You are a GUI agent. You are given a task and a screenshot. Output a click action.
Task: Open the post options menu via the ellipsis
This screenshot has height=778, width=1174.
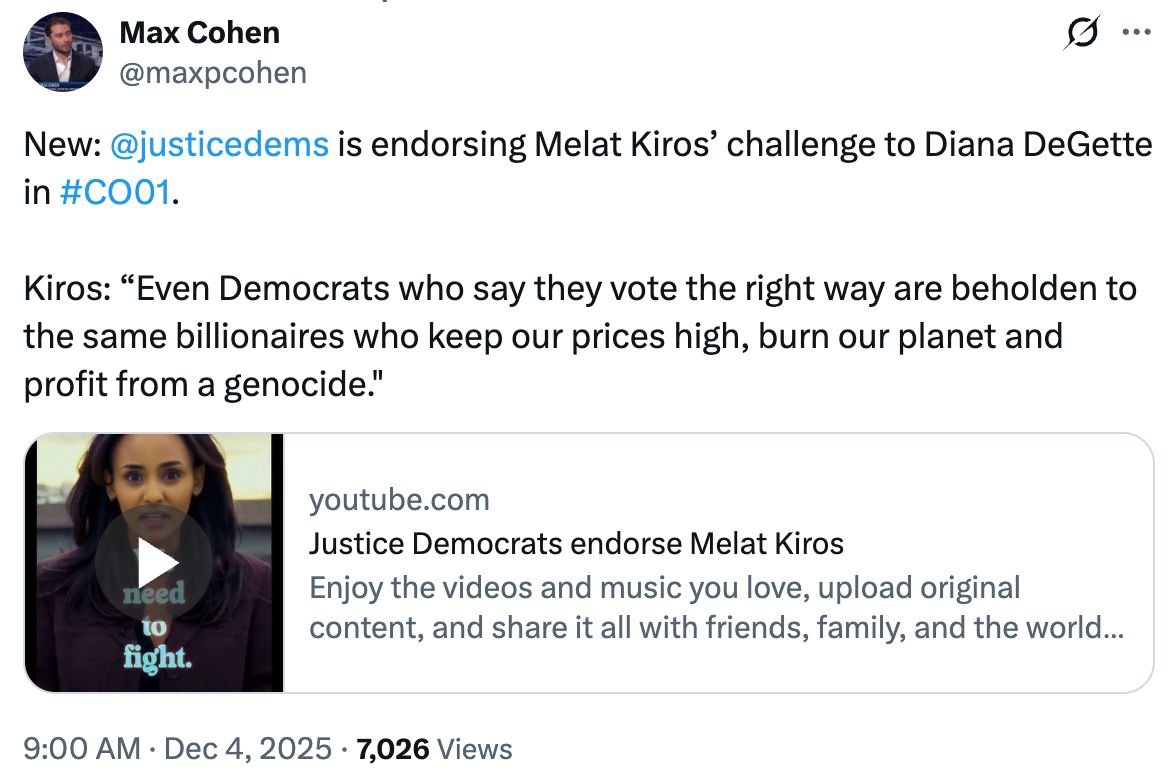click(1139, 32)
